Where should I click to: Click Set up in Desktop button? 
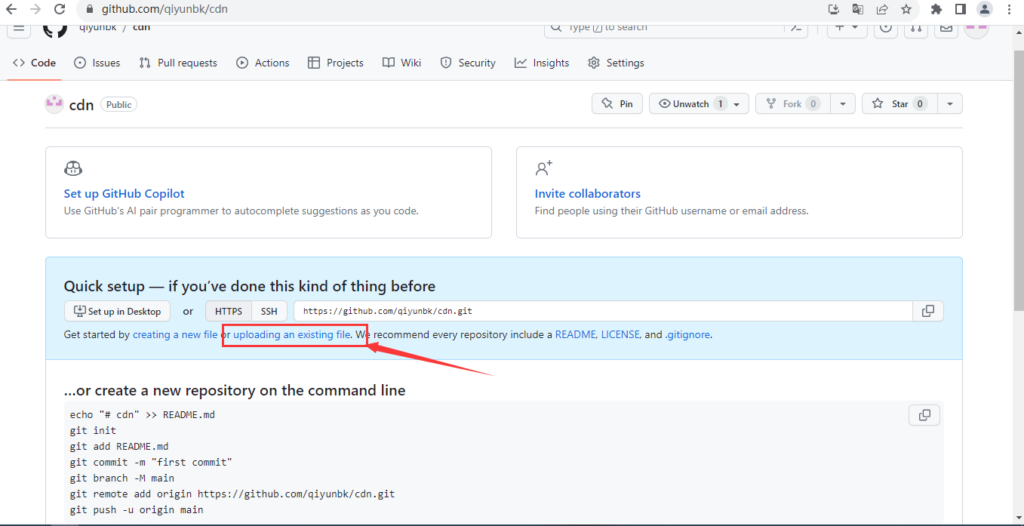point(118,311)
